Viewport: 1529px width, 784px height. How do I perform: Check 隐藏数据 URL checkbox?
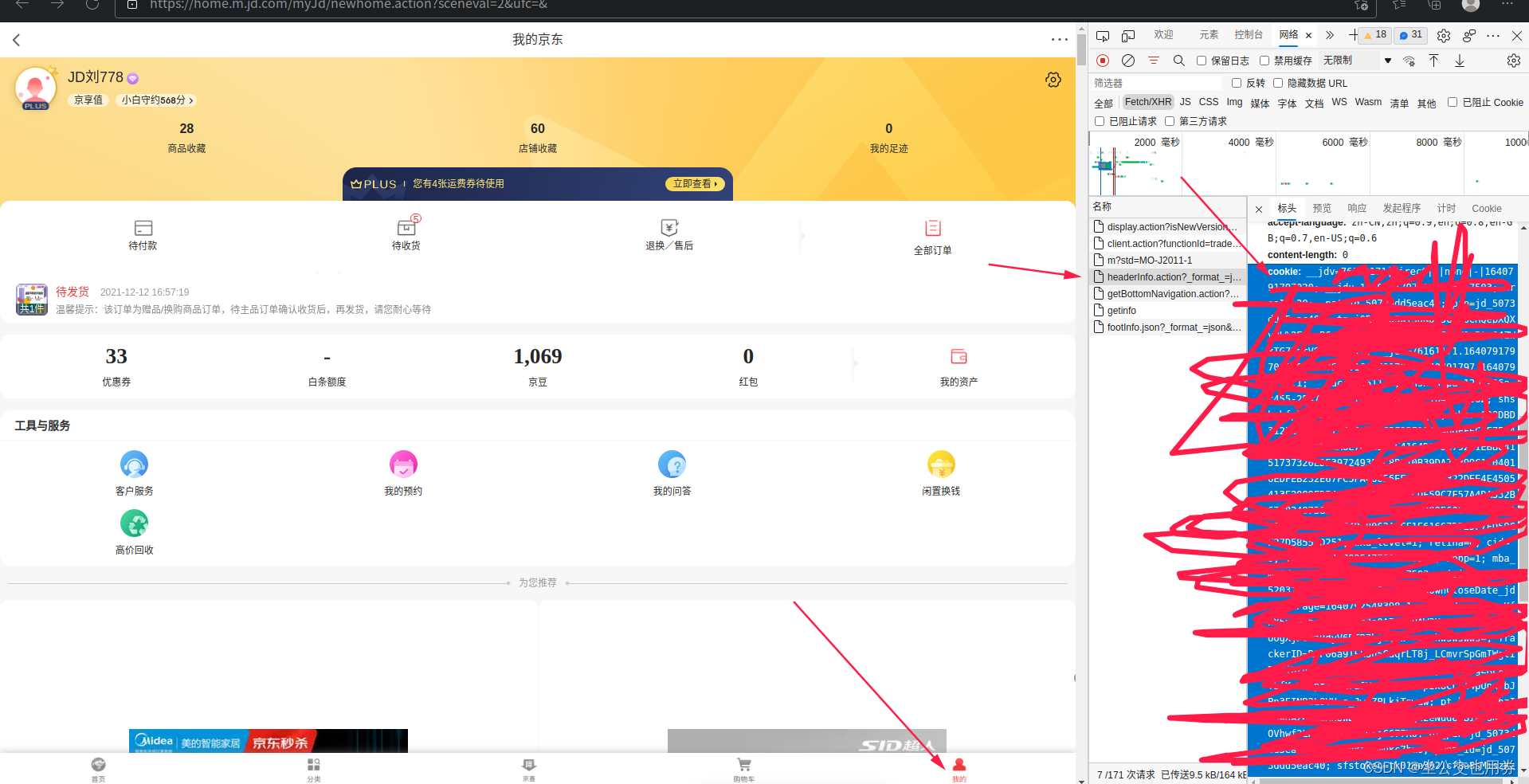click(x=1278, y=83)
